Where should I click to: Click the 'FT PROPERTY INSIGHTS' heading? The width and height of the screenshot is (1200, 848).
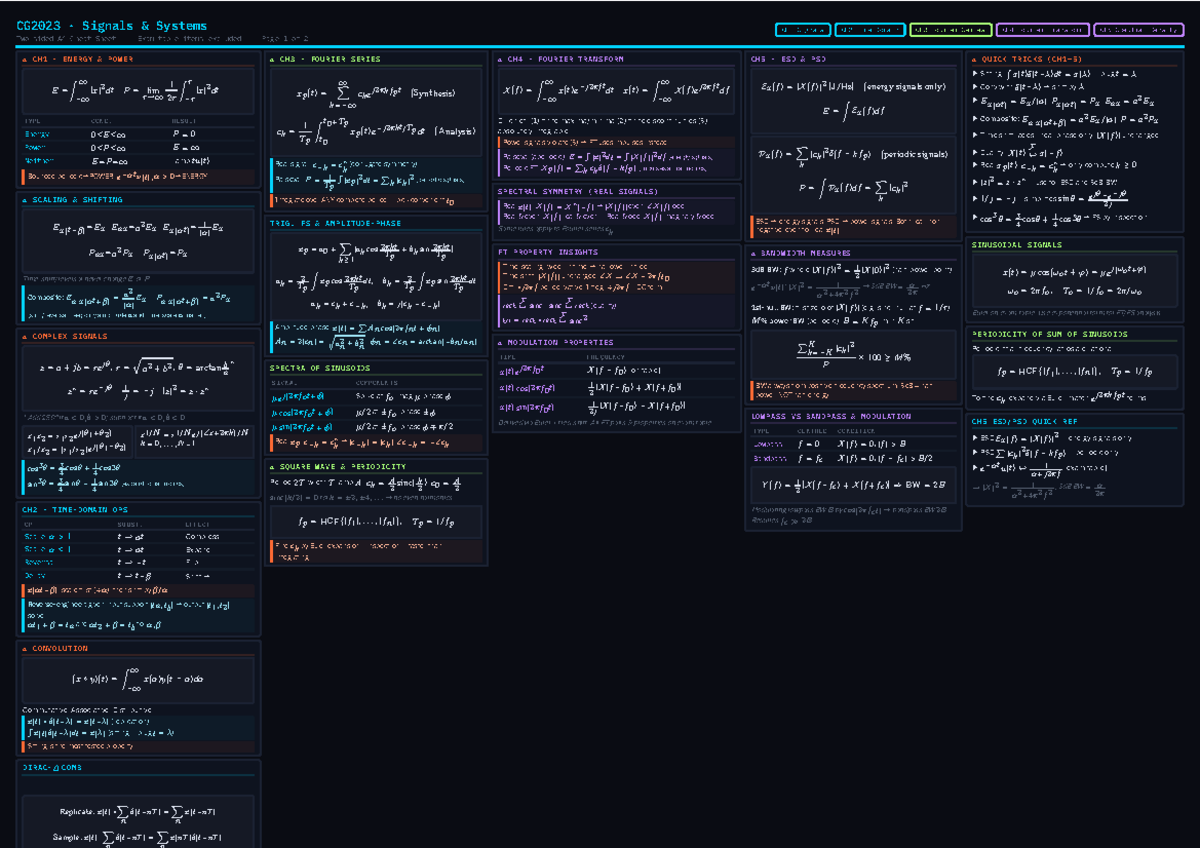click(546, 252)
